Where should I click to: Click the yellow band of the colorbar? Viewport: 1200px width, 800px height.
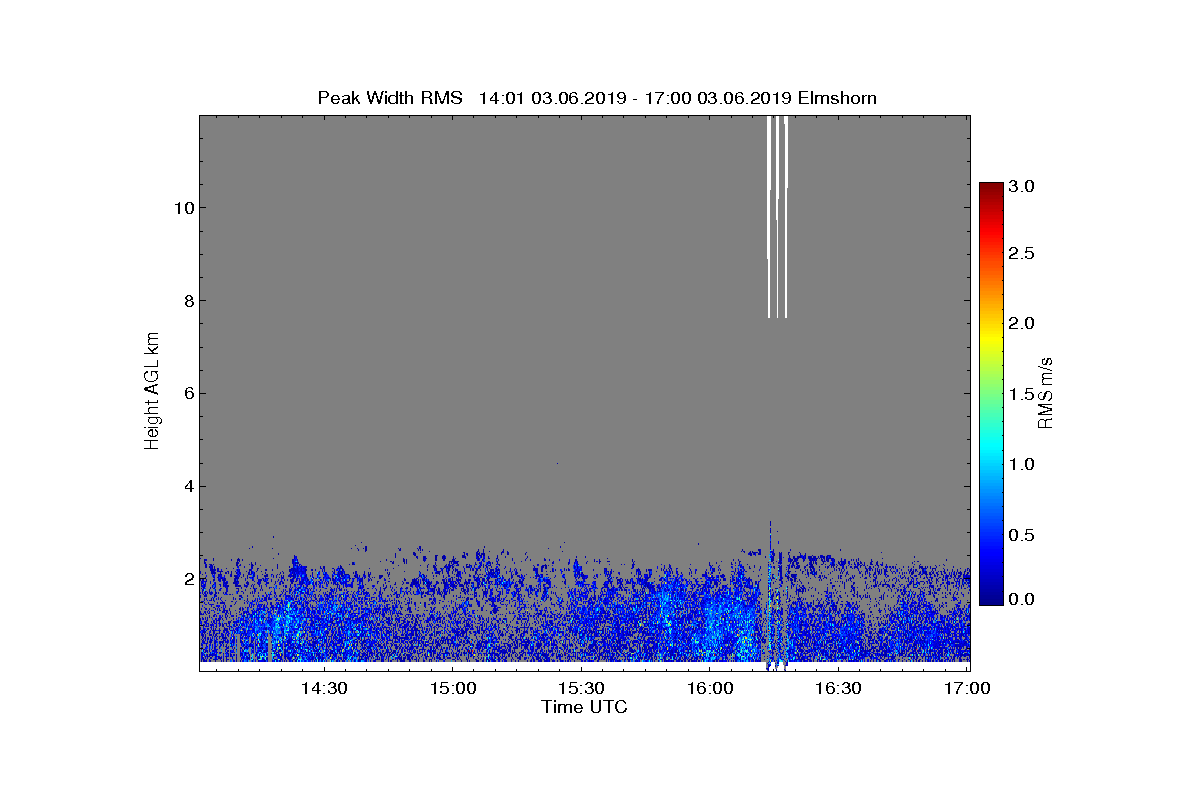991,338
